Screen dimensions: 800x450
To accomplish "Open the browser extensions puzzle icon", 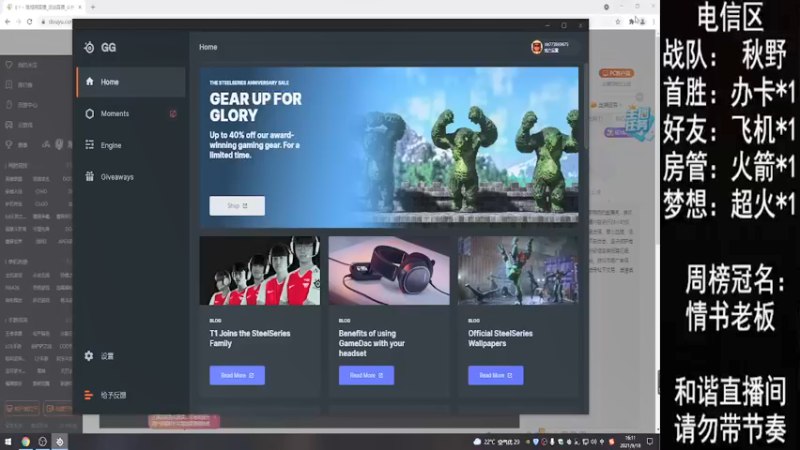I will click(x=632, y=21).
